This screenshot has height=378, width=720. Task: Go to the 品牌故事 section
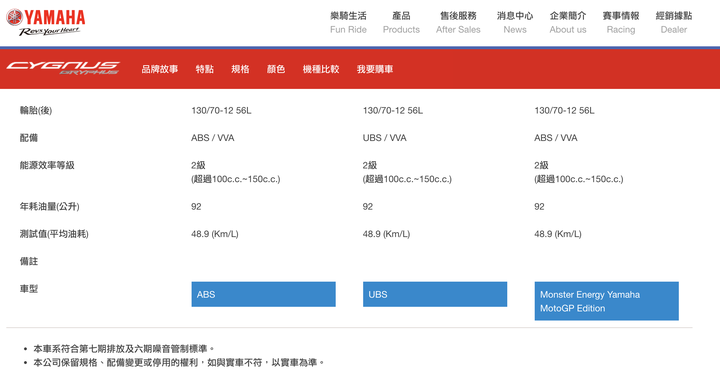[x=159, y=69]
